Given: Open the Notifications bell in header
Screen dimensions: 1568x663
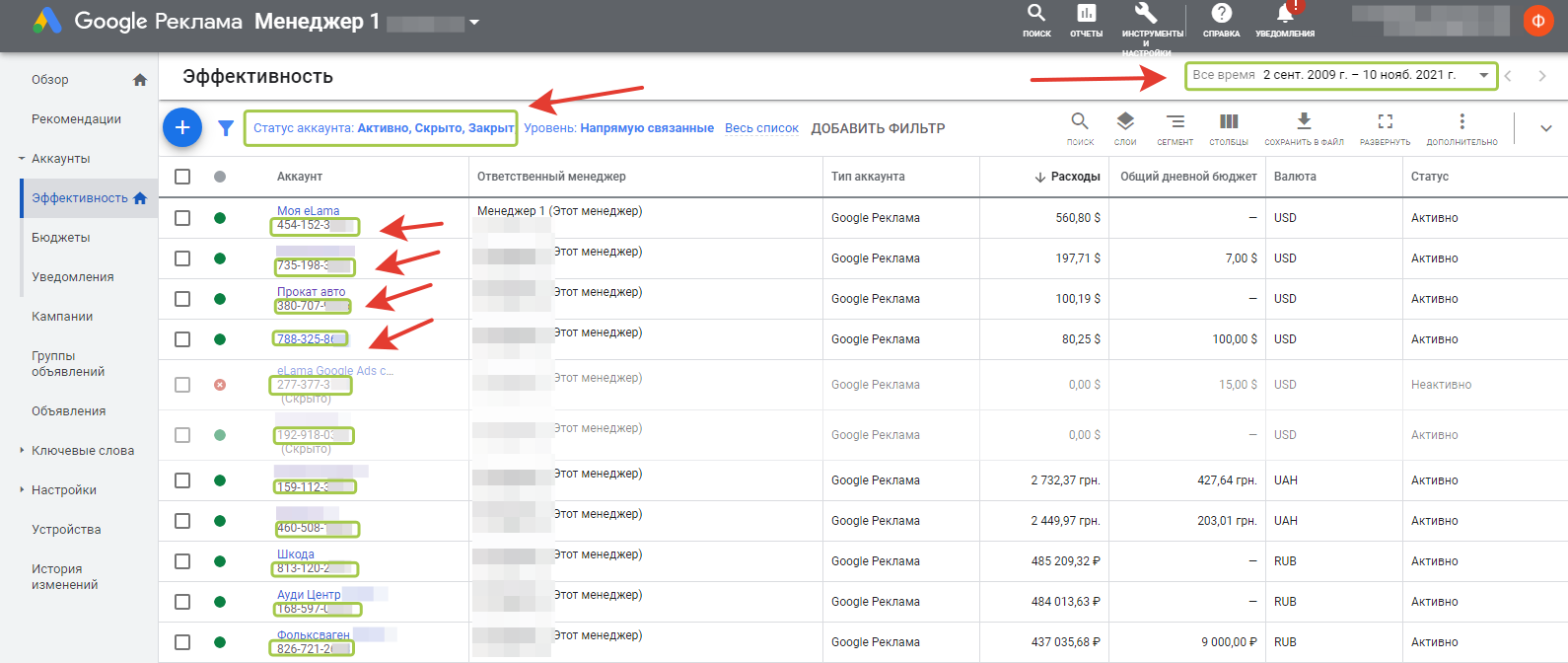Looking at the screenshot, I should click(1285, 14).
